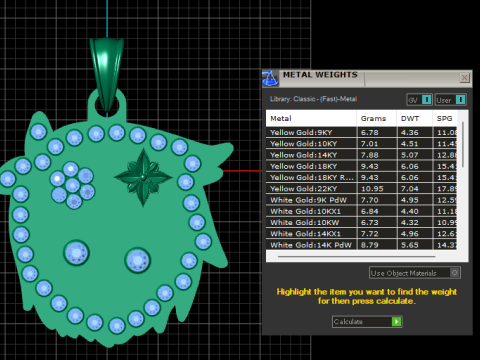
Task: Select Yellow Gold:14KY row
Action: (x=361, y=155)
